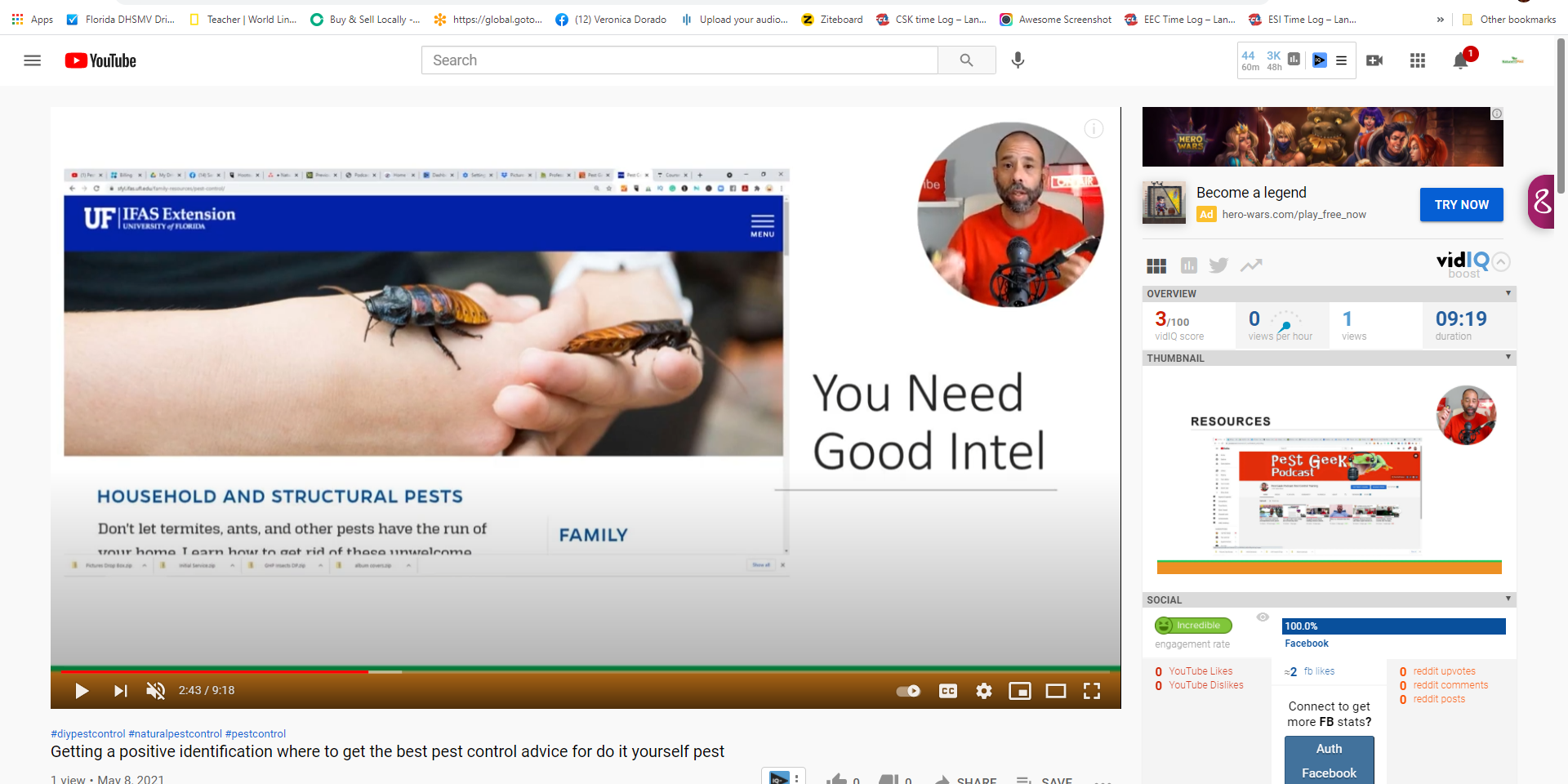Open vidIQ stats bar chart icon in header
1568x784 pixels.
[1294, 60]
